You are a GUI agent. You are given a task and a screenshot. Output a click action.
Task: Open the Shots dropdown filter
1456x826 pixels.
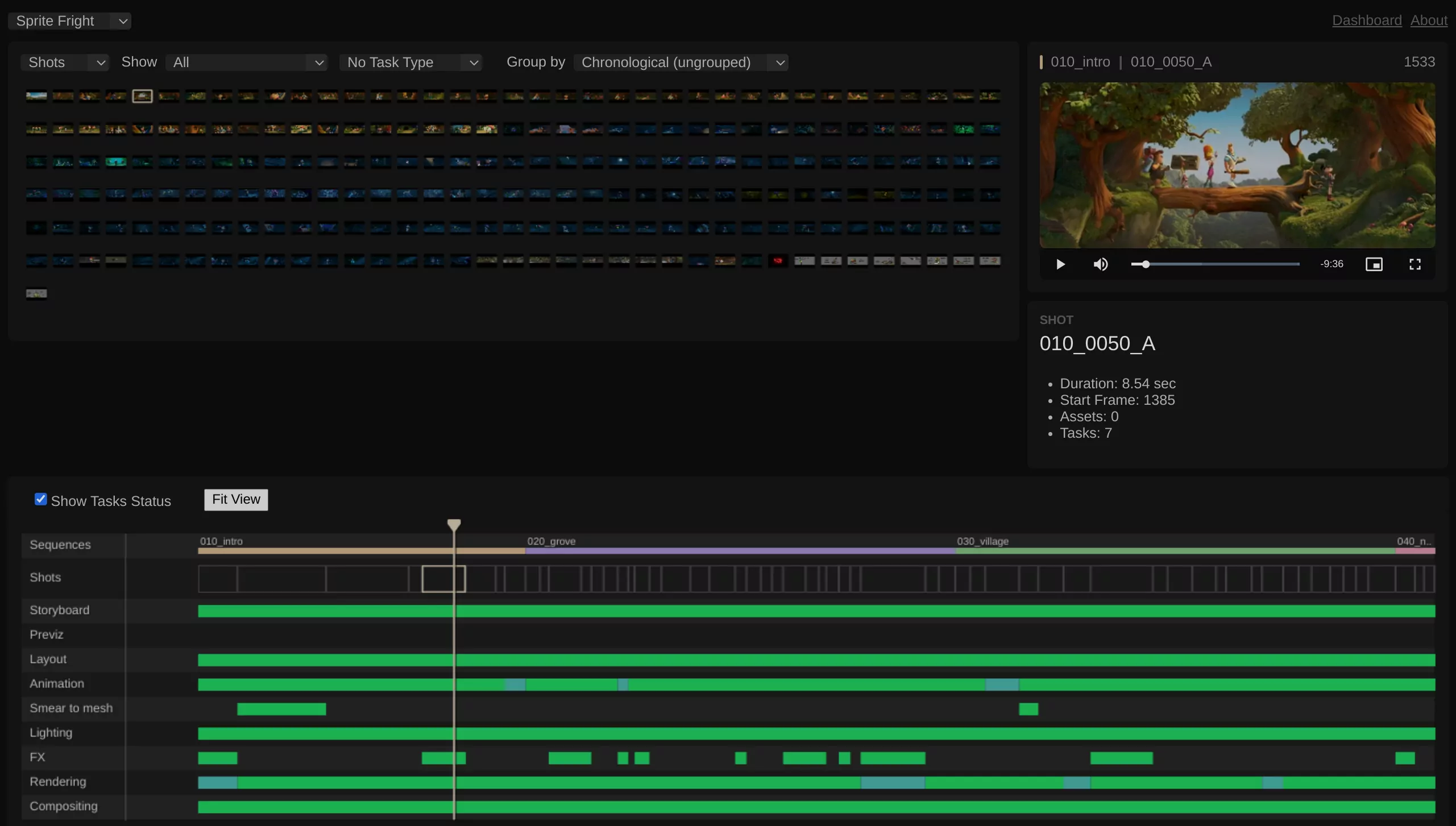tap(65, 62)
